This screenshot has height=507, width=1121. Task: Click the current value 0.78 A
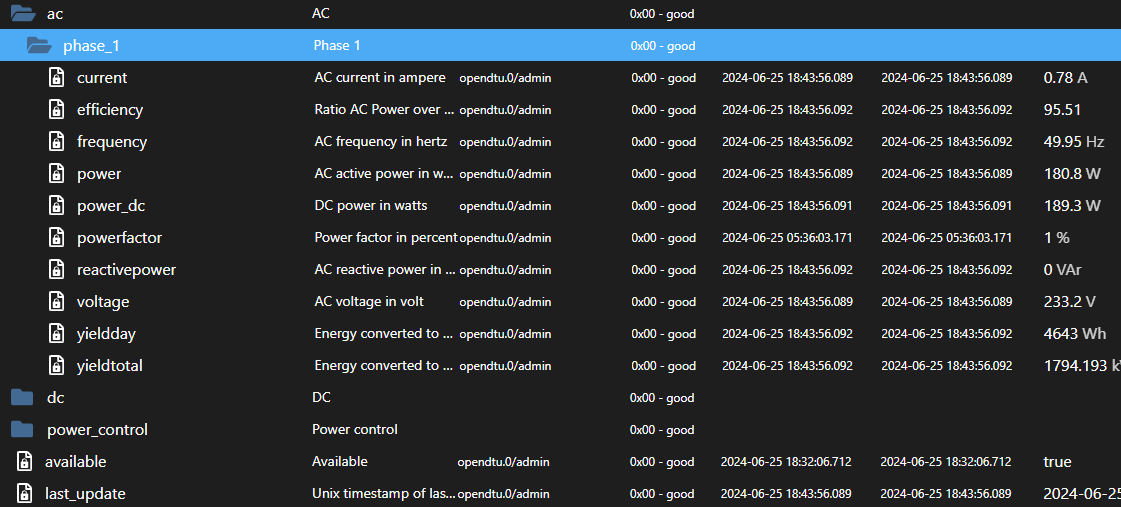1065,78
